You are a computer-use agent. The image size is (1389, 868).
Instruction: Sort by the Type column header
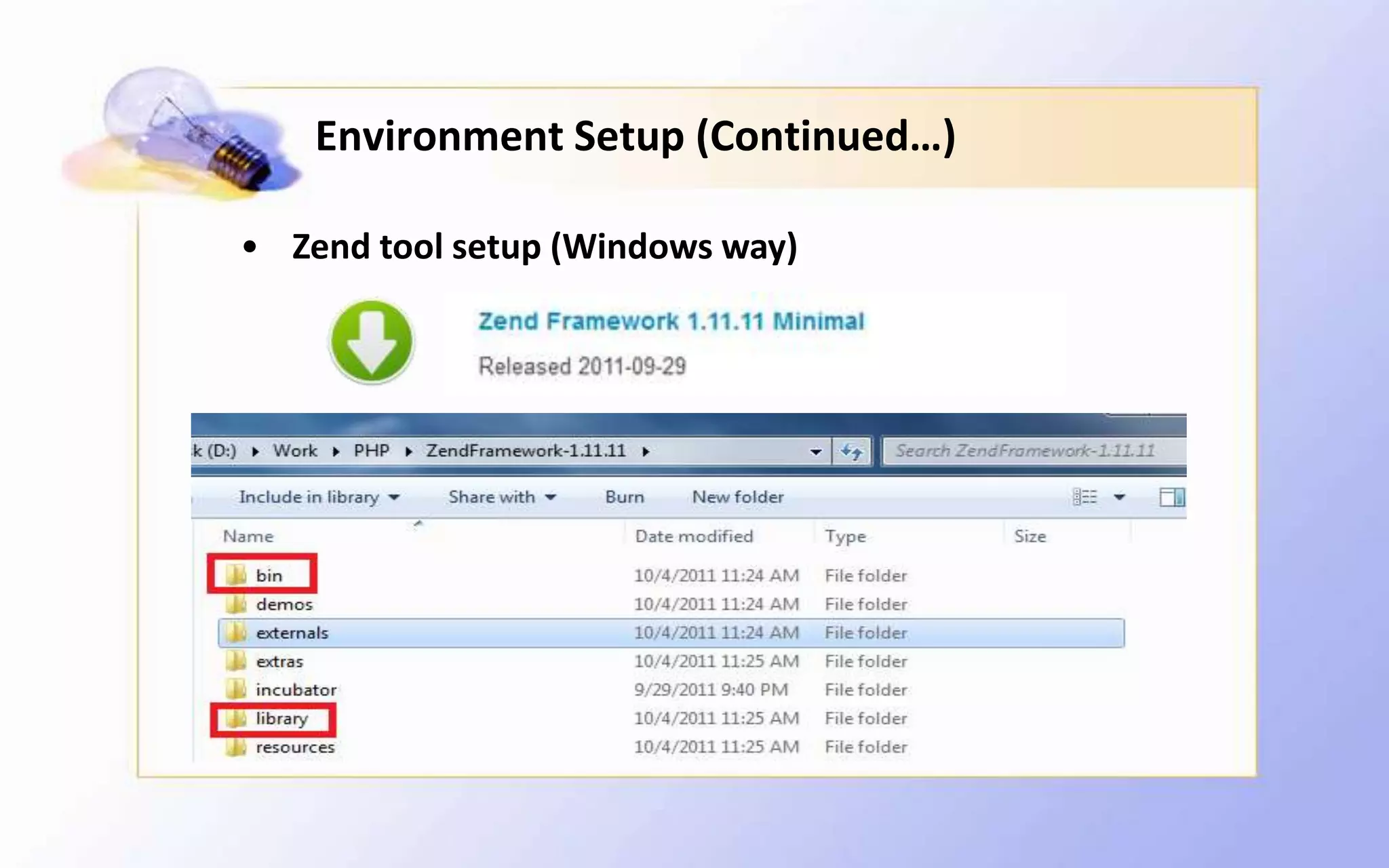point(845,536)
